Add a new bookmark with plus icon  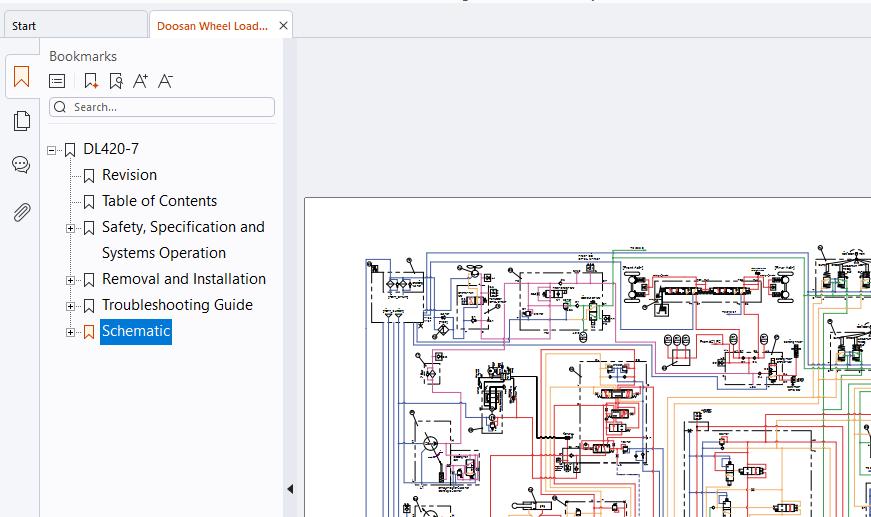pyautogui.click(x=91, y=81)
